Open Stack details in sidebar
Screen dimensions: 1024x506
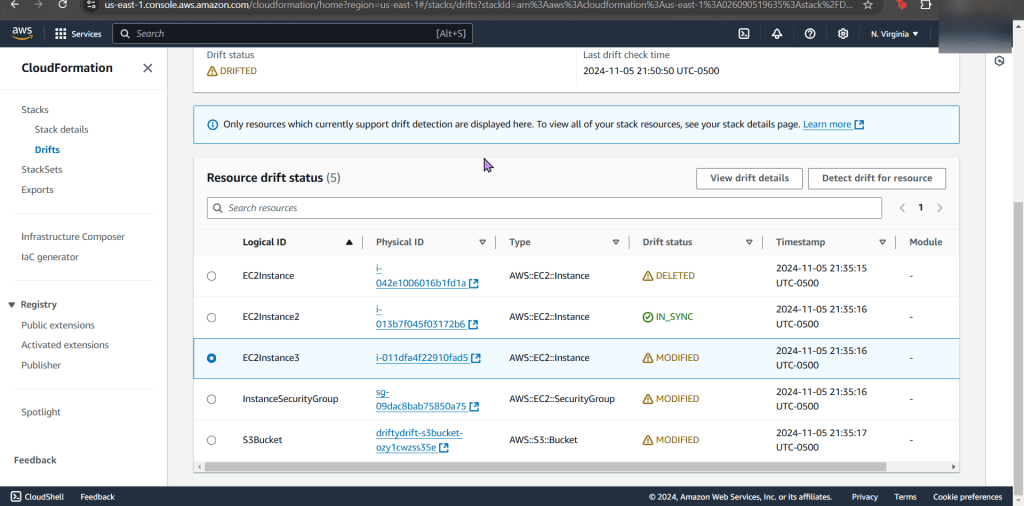(61, 130)
